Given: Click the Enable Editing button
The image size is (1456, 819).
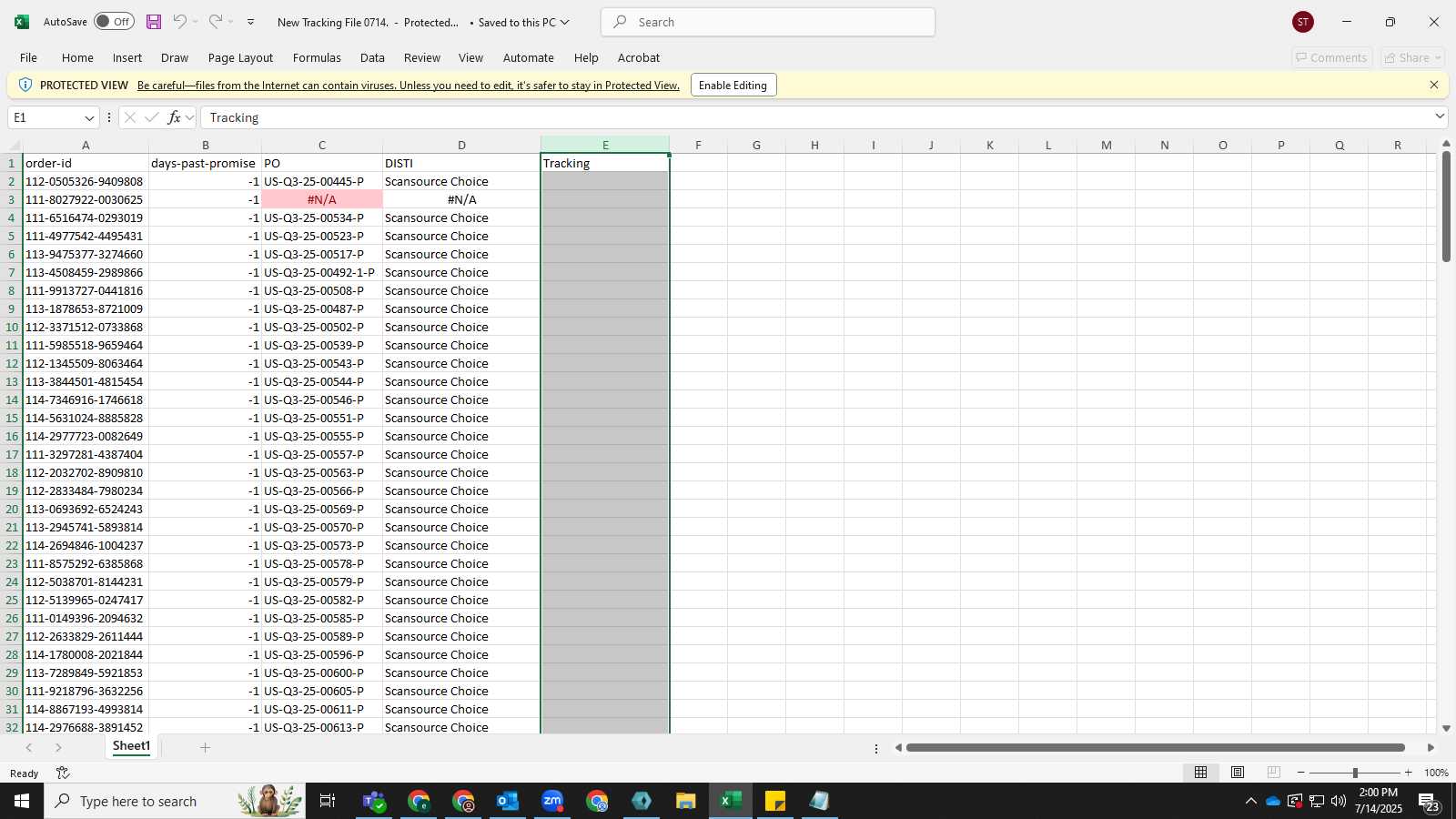Looking at the screenshot, I should click(x=733, y=85).
